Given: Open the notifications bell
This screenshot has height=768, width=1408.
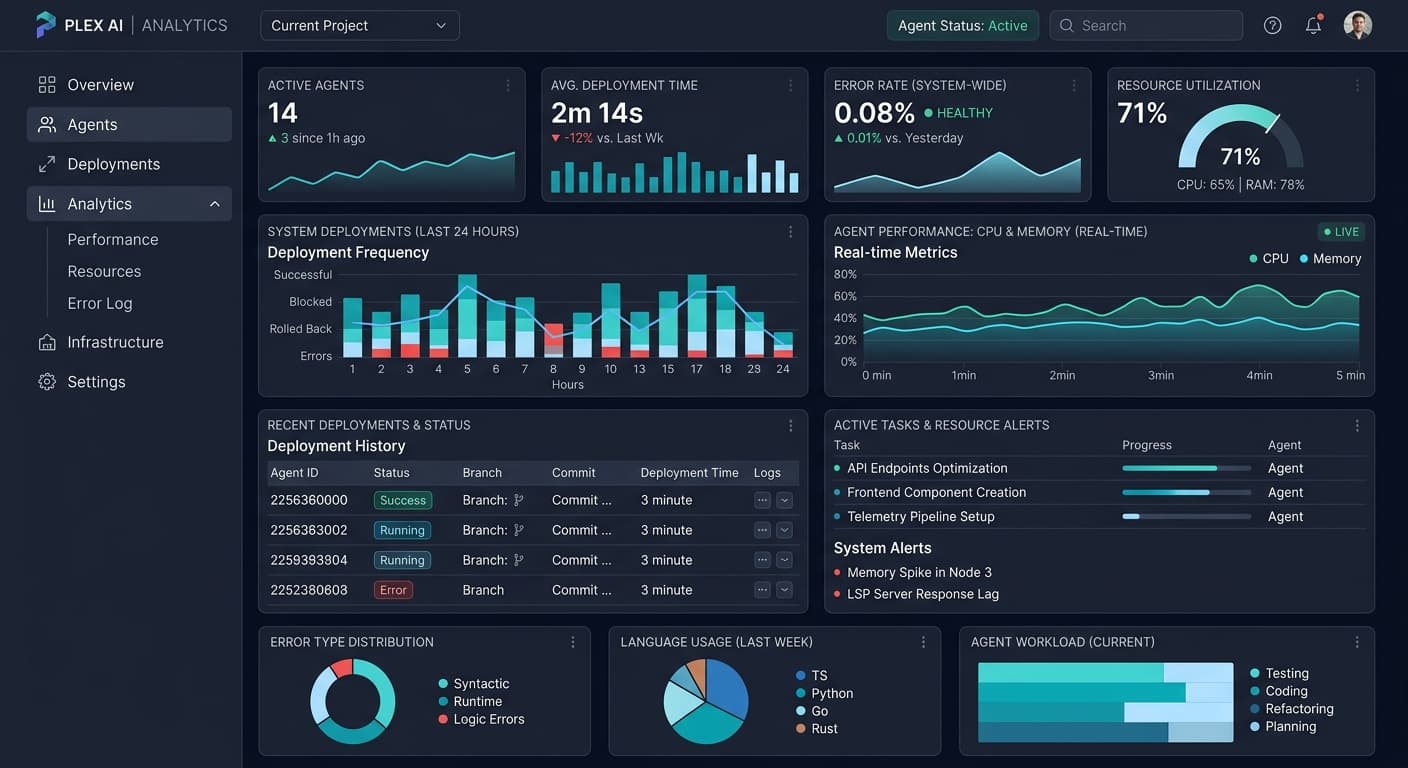Looking at the screenshot, I should tap(1314, 25).
